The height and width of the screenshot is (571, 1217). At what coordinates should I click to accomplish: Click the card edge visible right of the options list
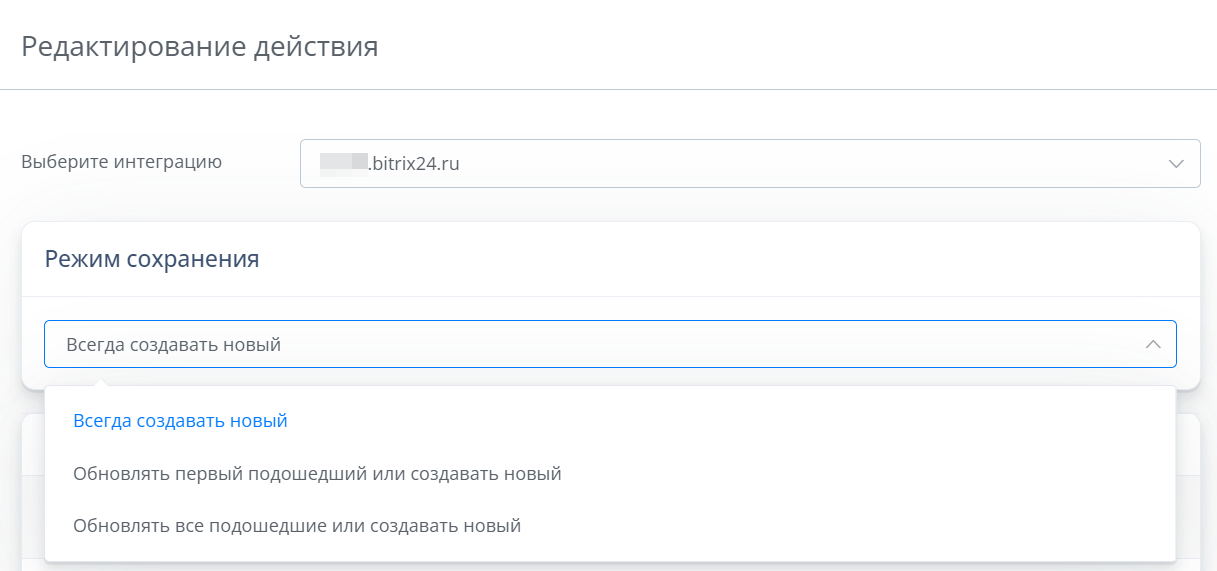[1188, 480]
